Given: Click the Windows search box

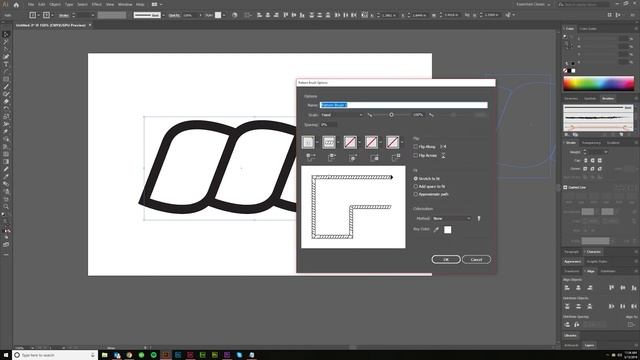Looking at the screenshot, I should click(x=55, y=355).
